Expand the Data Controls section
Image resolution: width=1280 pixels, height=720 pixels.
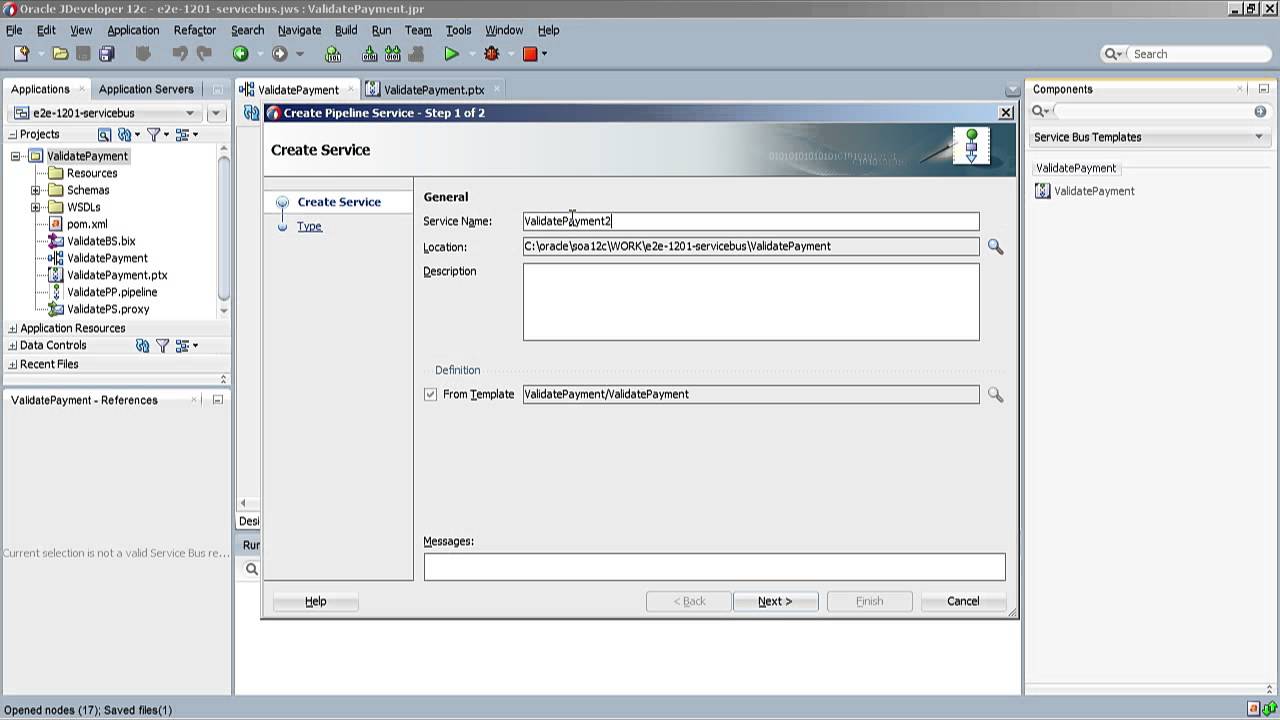[x=13, y=345]
